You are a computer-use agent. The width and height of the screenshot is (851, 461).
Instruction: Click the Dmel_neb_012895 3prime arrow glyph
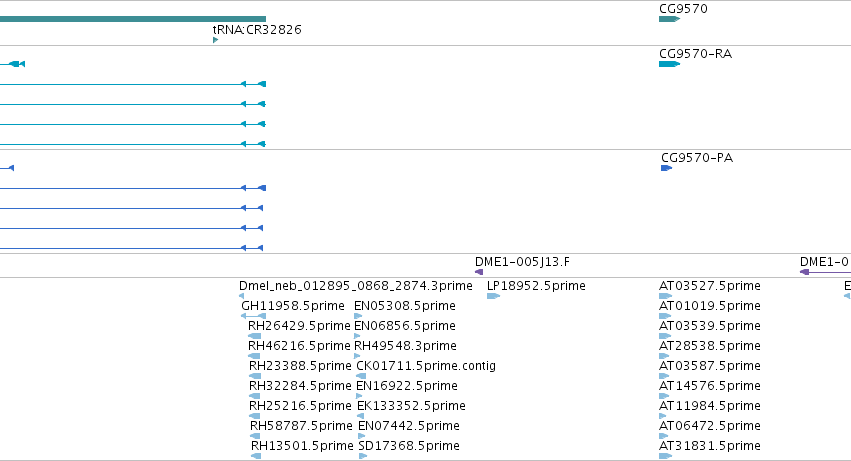coord(242,296)
